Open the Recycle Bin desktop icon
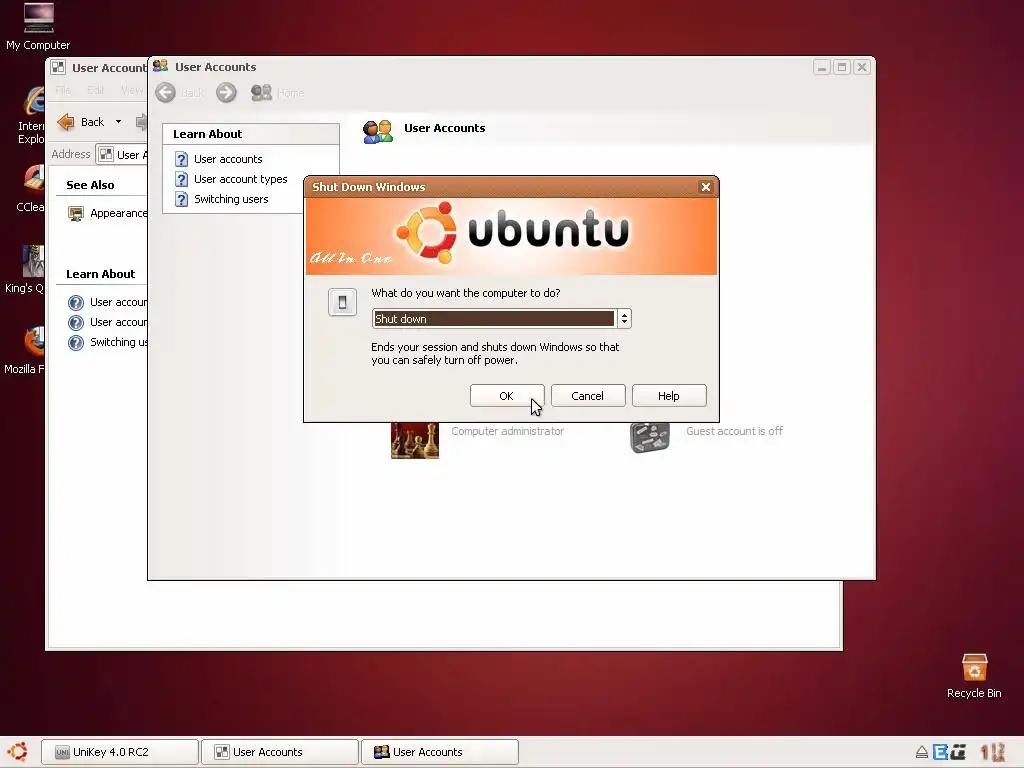Viewport: 1024px width, 768px height. click(x=974, y=676)
